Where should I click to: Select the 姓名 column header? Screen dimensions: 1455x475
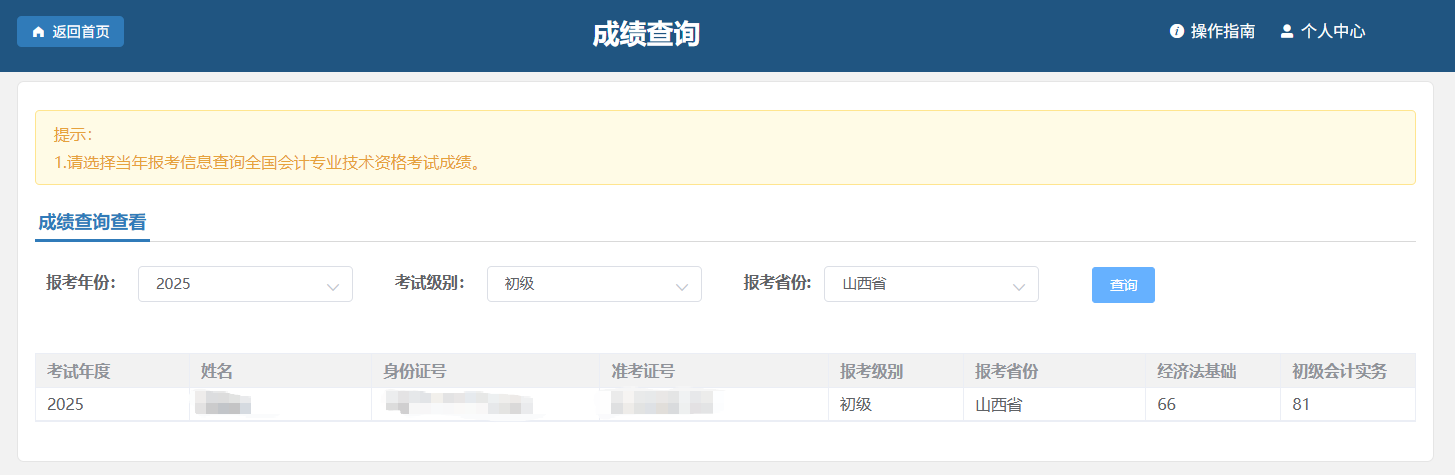[217, 371]
